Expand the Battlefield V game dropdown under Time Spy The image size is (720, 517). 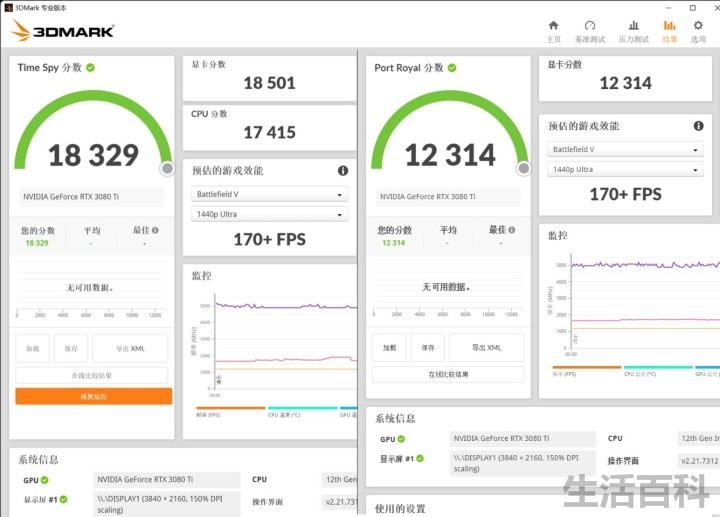[x=269, y=194]
